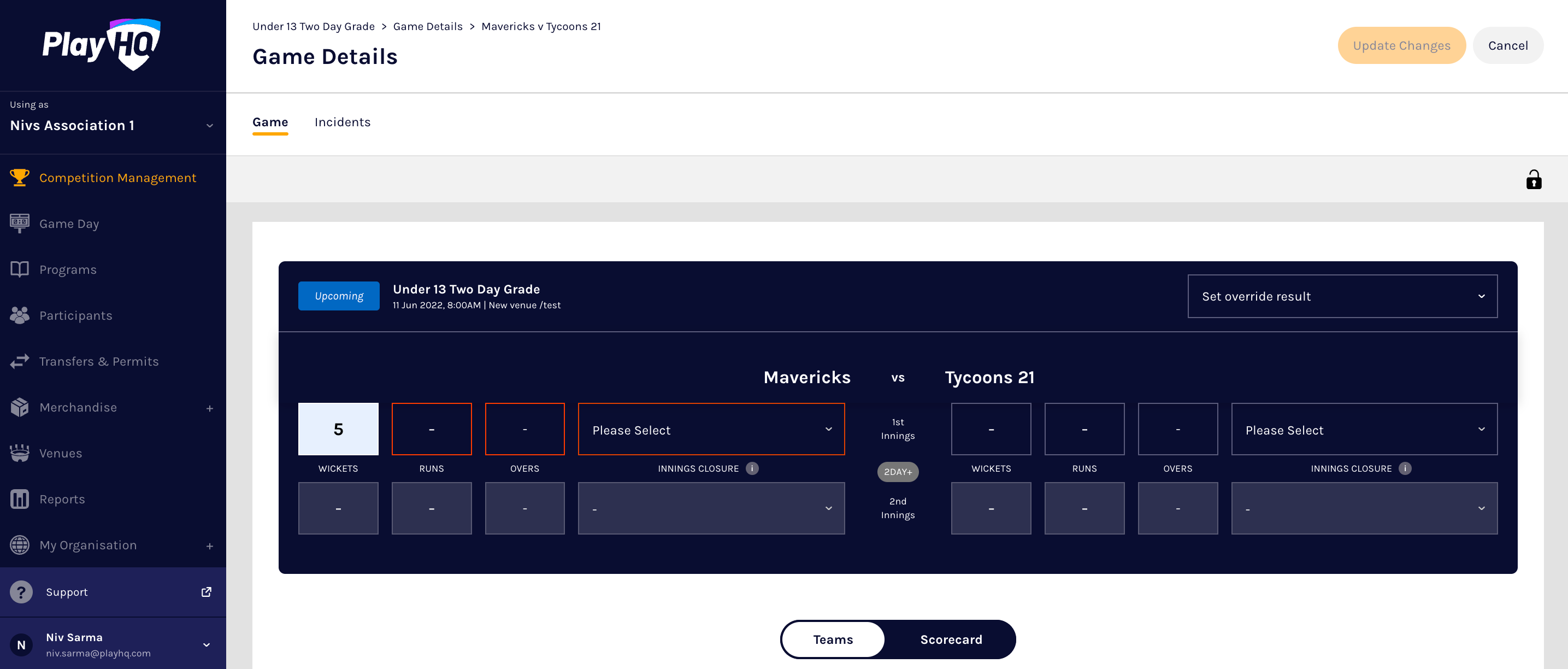Open Support external link icon
The height and width of the screenshot is (669, 1568).
point(207,592)
